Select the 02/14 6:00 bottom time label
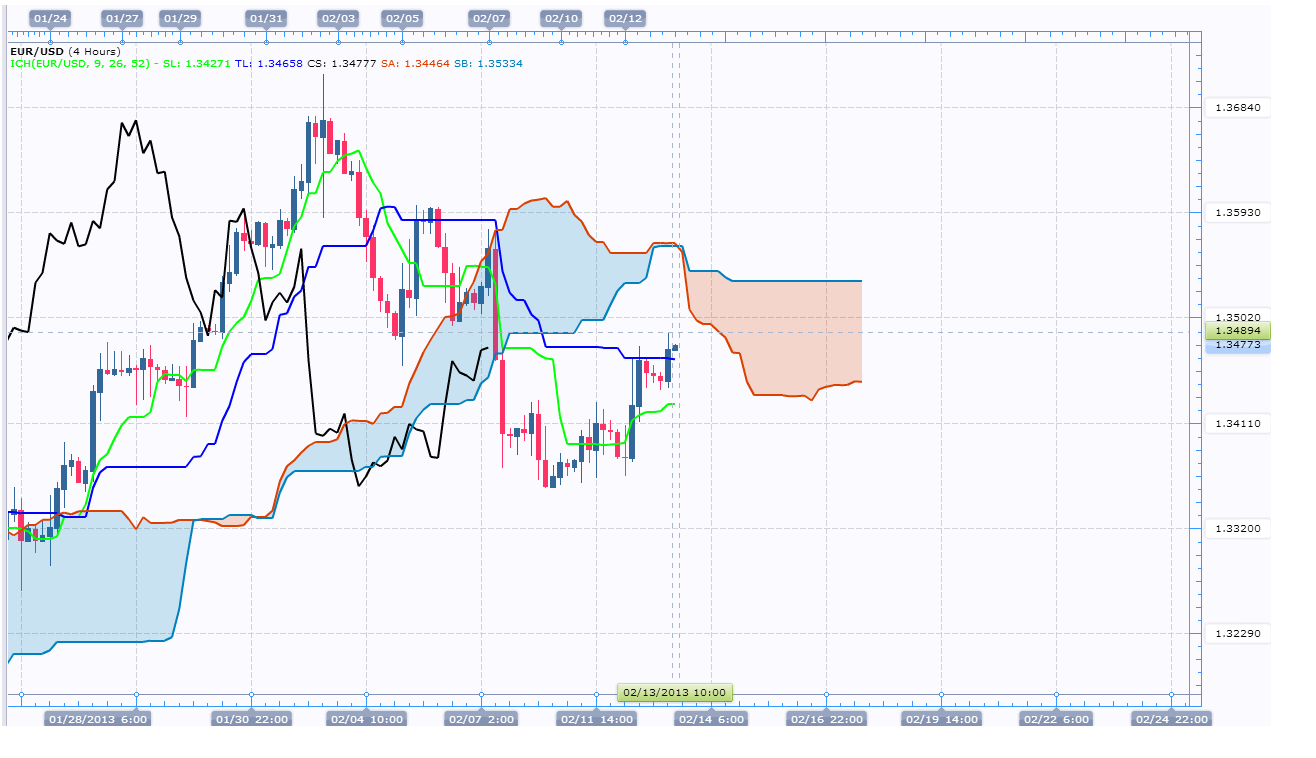The width and height of the screenshot is (1316, 758). [x=711, y=718]
